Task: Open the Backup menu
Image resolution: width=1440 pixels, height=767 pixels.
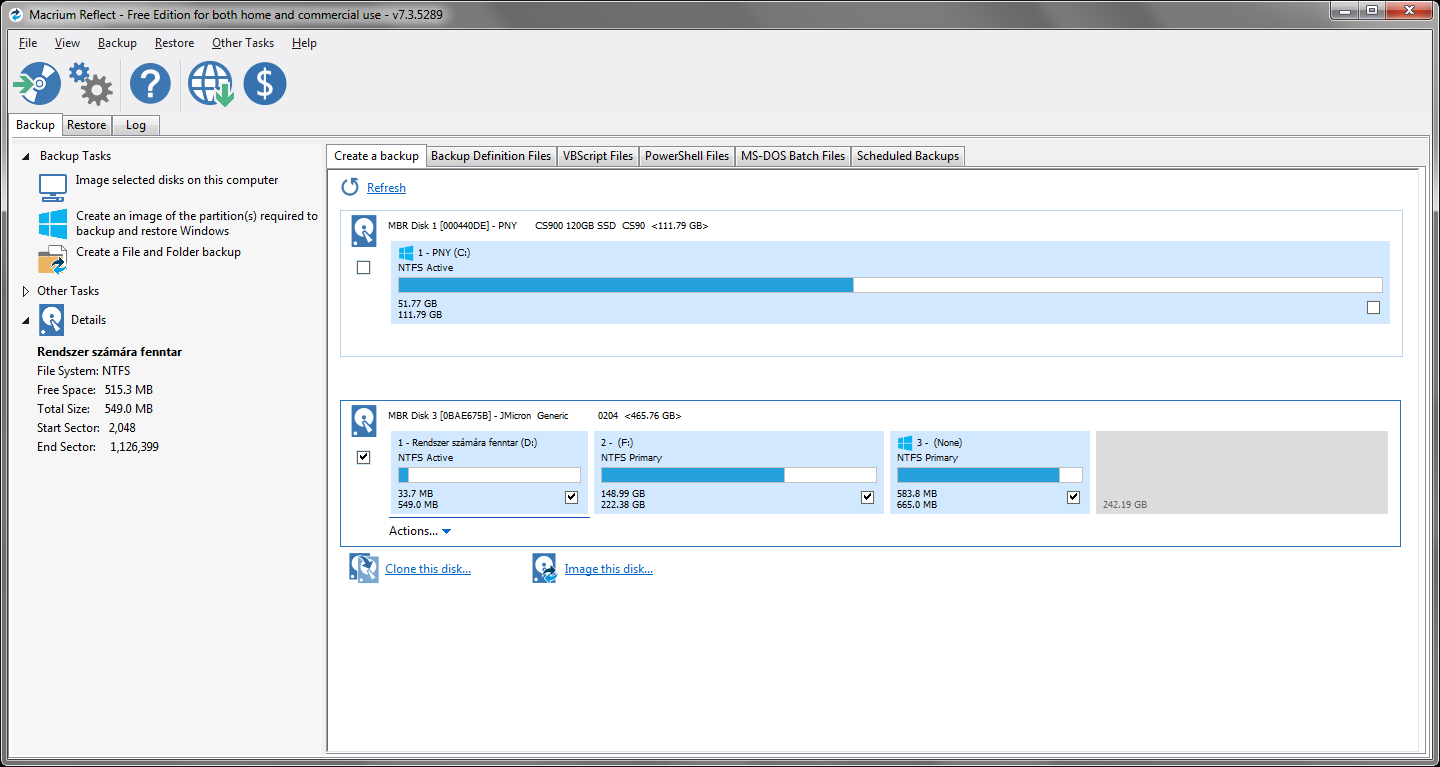Action: 117,43
